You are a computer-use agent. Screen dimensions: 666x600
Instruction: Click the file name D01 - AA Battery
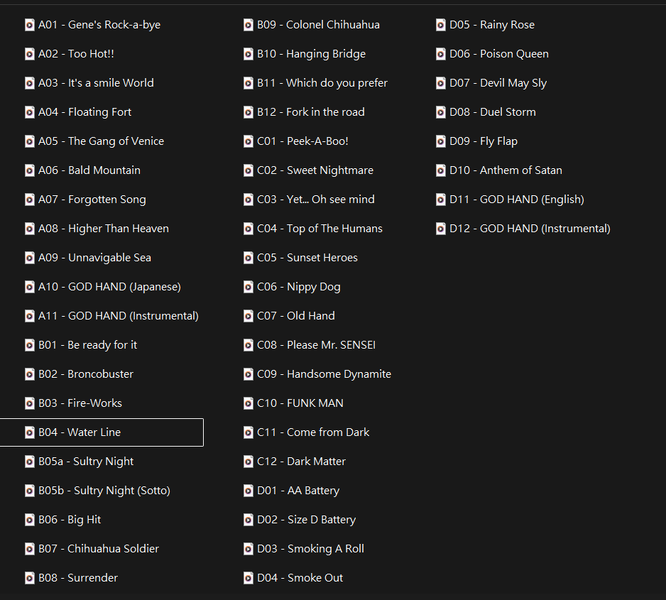coord(298,490)
